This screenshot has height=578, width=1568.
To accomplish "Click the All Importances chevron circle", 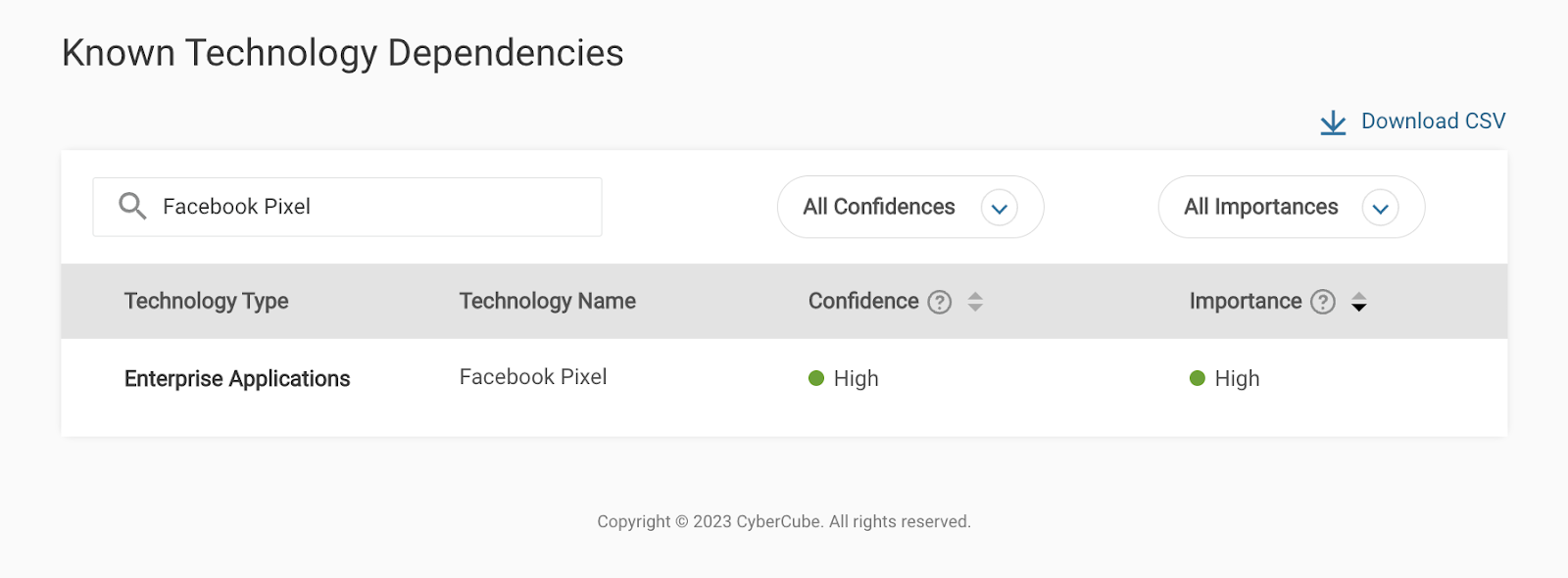I will click(x=1381, y=208).
